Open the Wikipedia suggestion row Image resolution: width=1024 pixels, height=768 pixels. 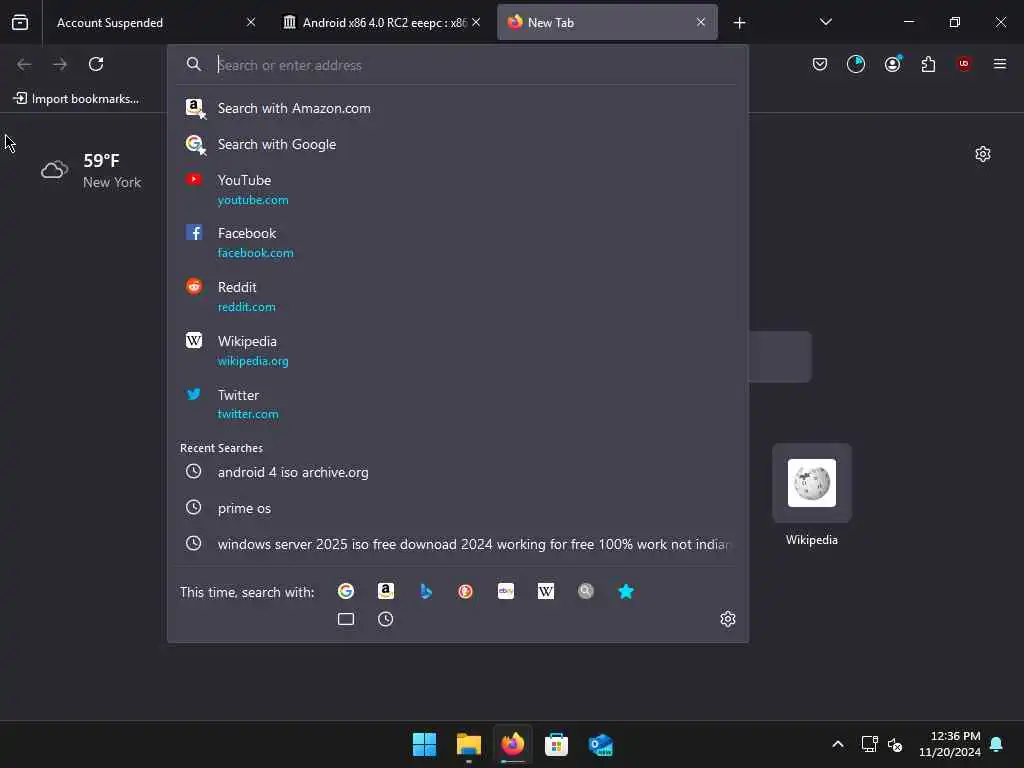(457, 351)
